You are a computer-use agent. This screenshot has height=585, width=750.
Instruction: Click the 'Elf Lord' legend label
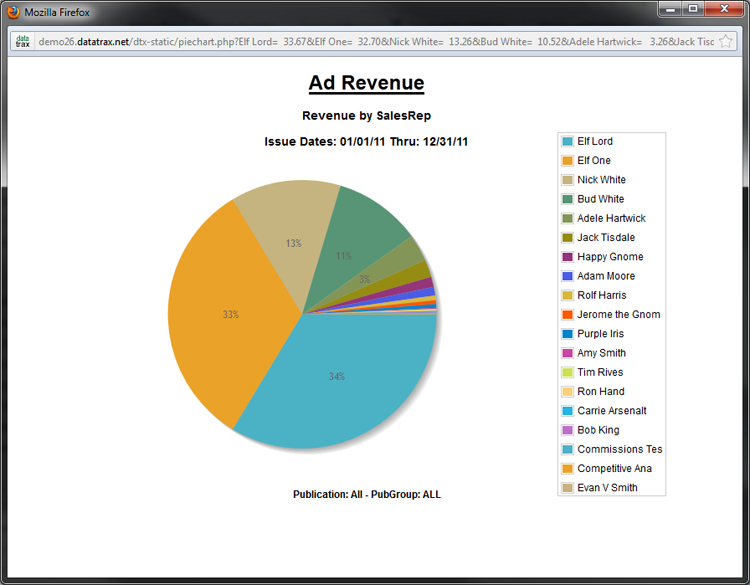(x=595, y=141)
